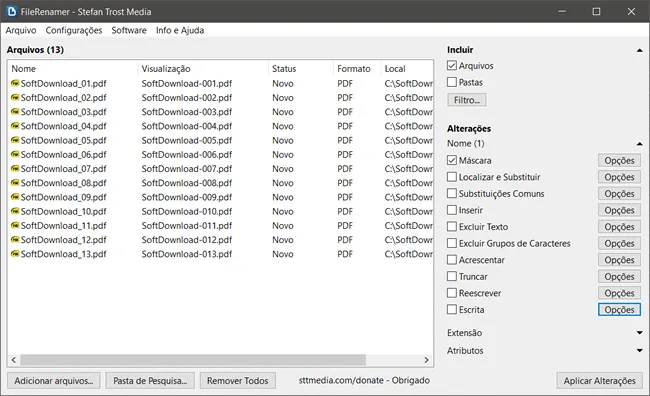Click the FileRenamer app icon in title bar
Image resolution: width=650 pixels, height=396 pixels.
coord(12,12)
